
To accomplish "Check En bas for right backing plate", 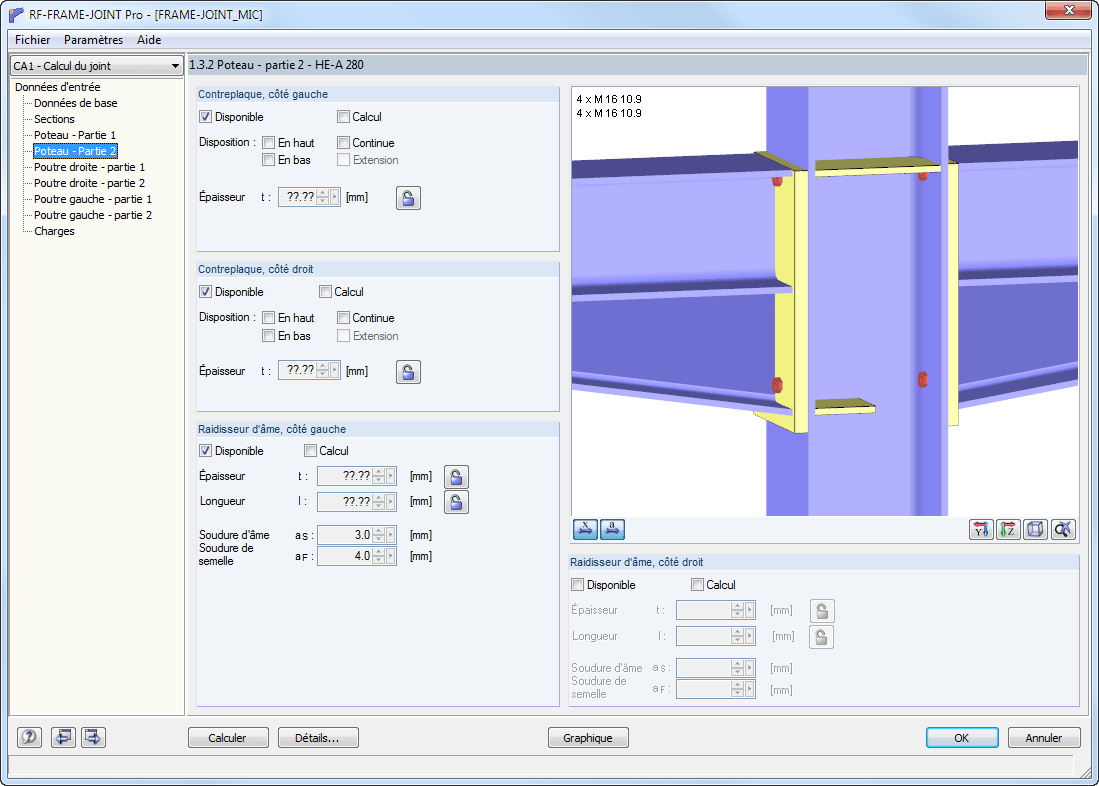I will click(268, 336).
